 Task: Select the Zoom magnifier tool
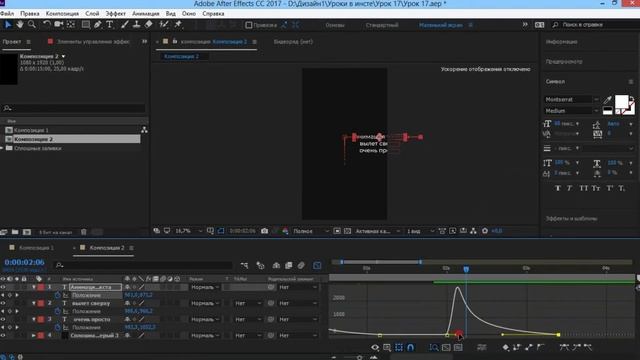(31, 24)
